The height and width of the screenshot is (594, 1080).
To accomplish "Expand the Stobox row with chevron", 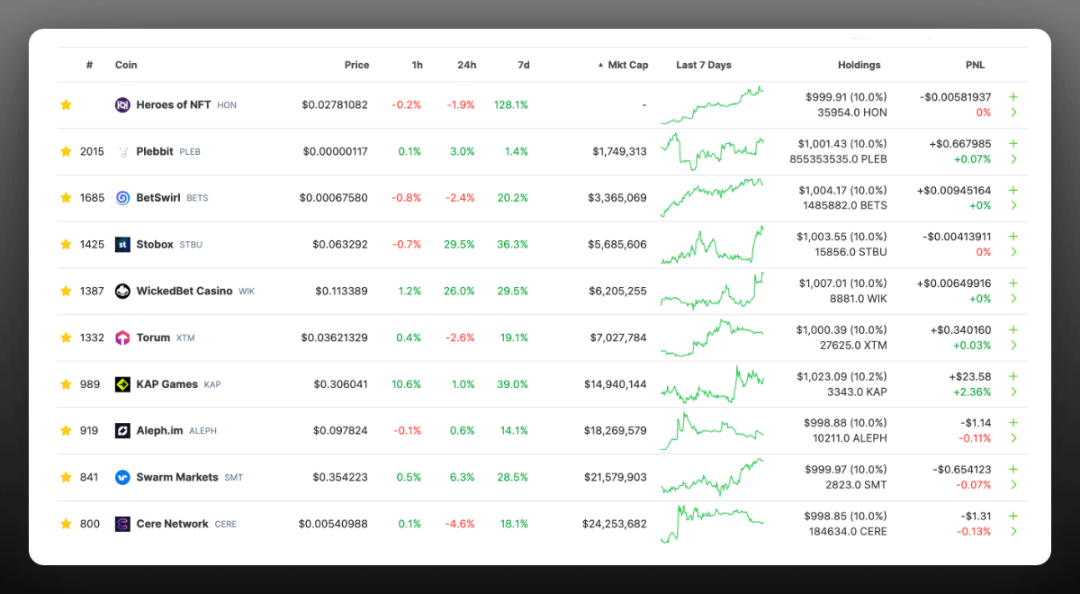I will [x=1013, y=252].
